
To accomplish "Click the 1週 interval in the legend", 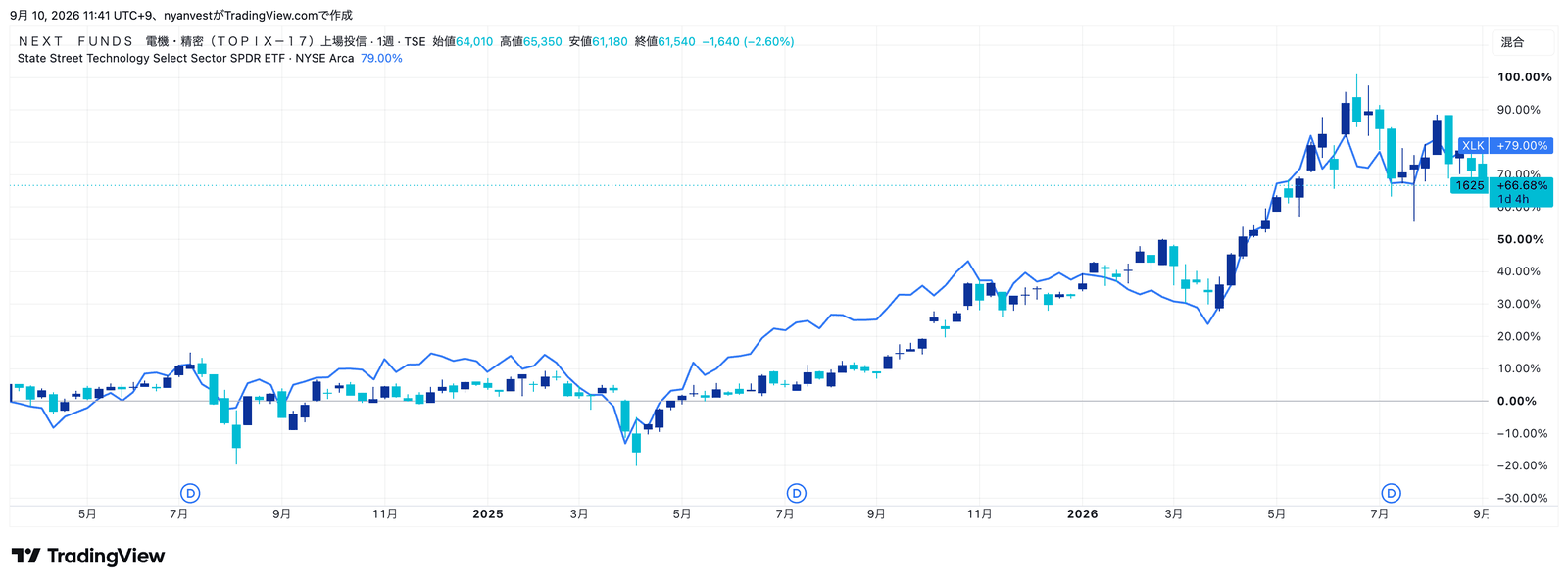I will pos(384,41).
